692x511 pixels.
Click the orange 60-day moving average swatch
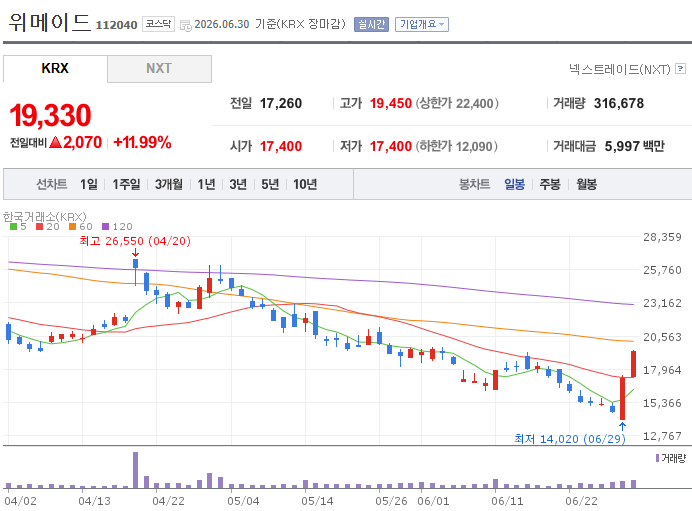coord(72,226)
